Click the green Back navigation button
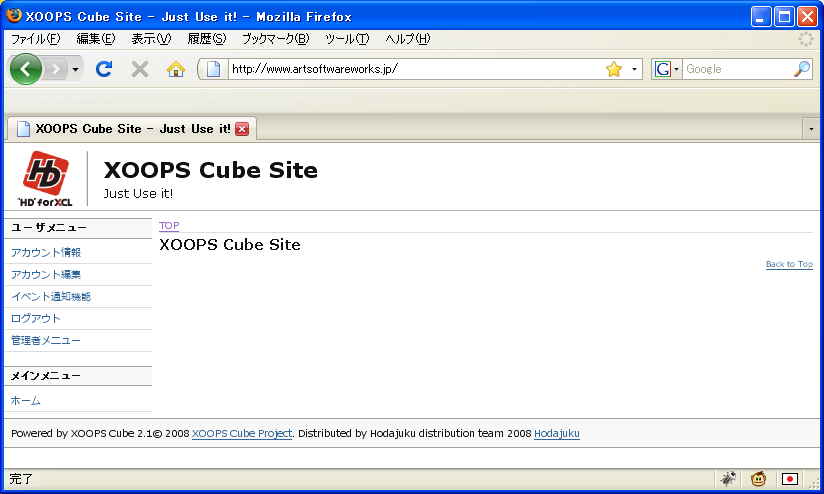This screenshot has width=824, height=494. click(x=25, y=69)
